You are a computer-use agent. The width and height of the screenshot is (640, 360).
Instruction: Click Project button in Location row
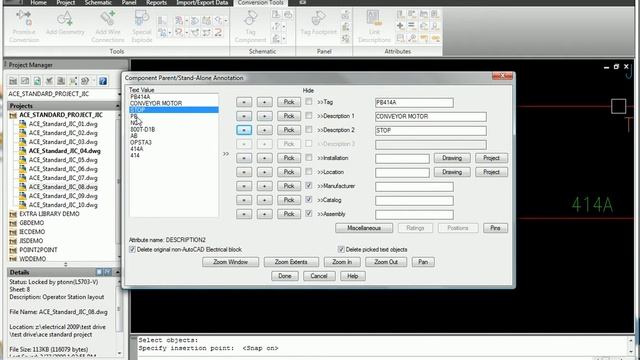491,172
